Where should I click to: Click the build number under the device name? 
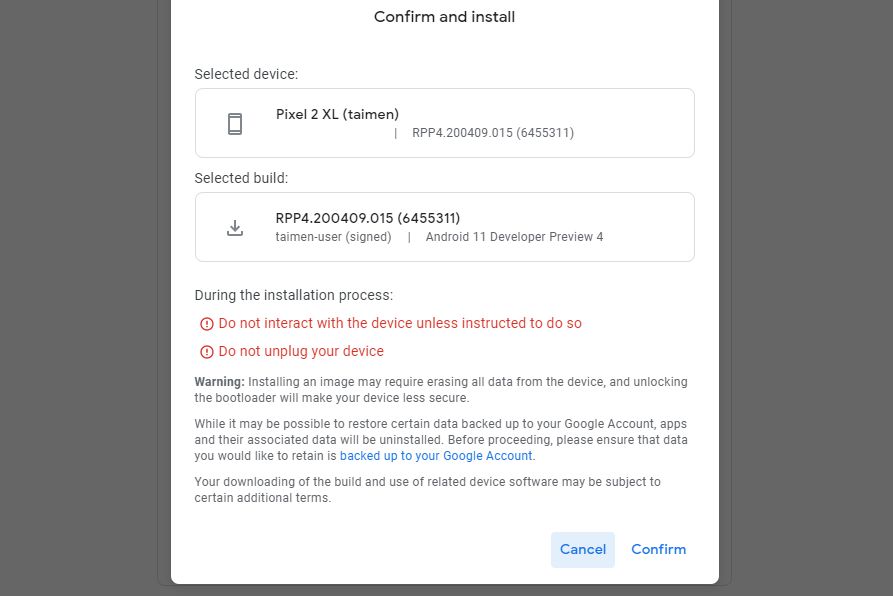492,132
